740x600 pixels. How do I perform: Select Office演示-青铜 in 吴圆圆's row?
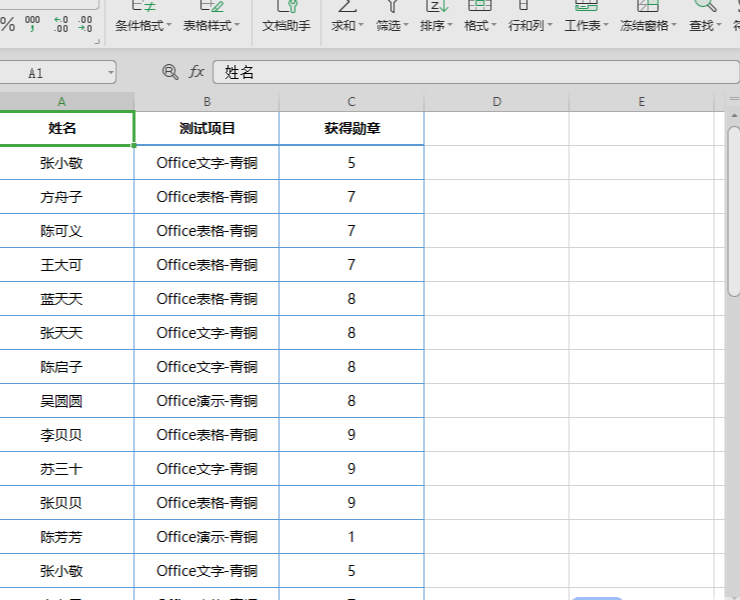207,401
